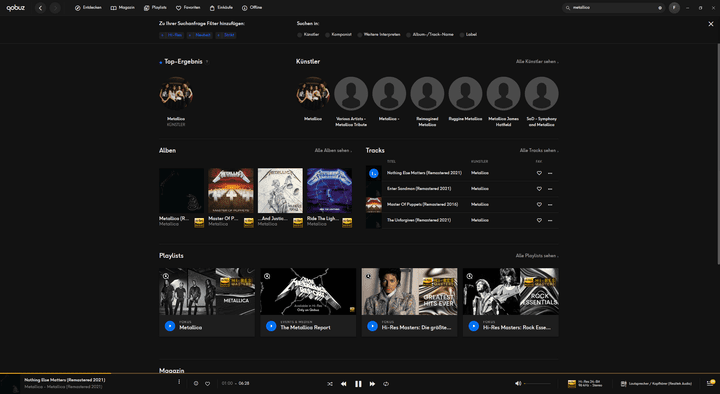Open the play queue icon
This screenshot has width=720, height=394.
pyautogui.click(x=710, y=383)
